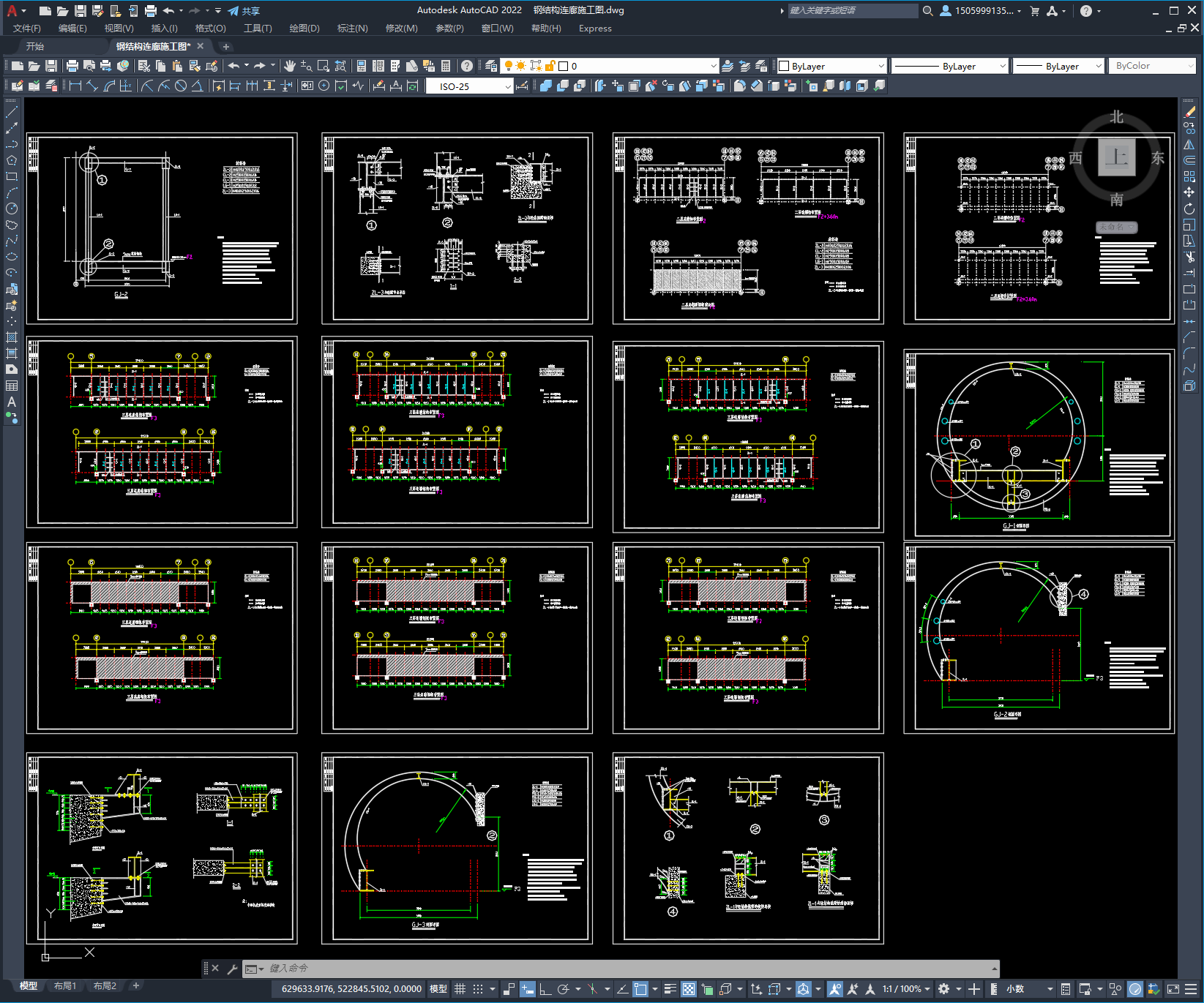Switch to the 布局1 layout tab
This screenshot has width=1204, height=1003.
coord(65,986)
